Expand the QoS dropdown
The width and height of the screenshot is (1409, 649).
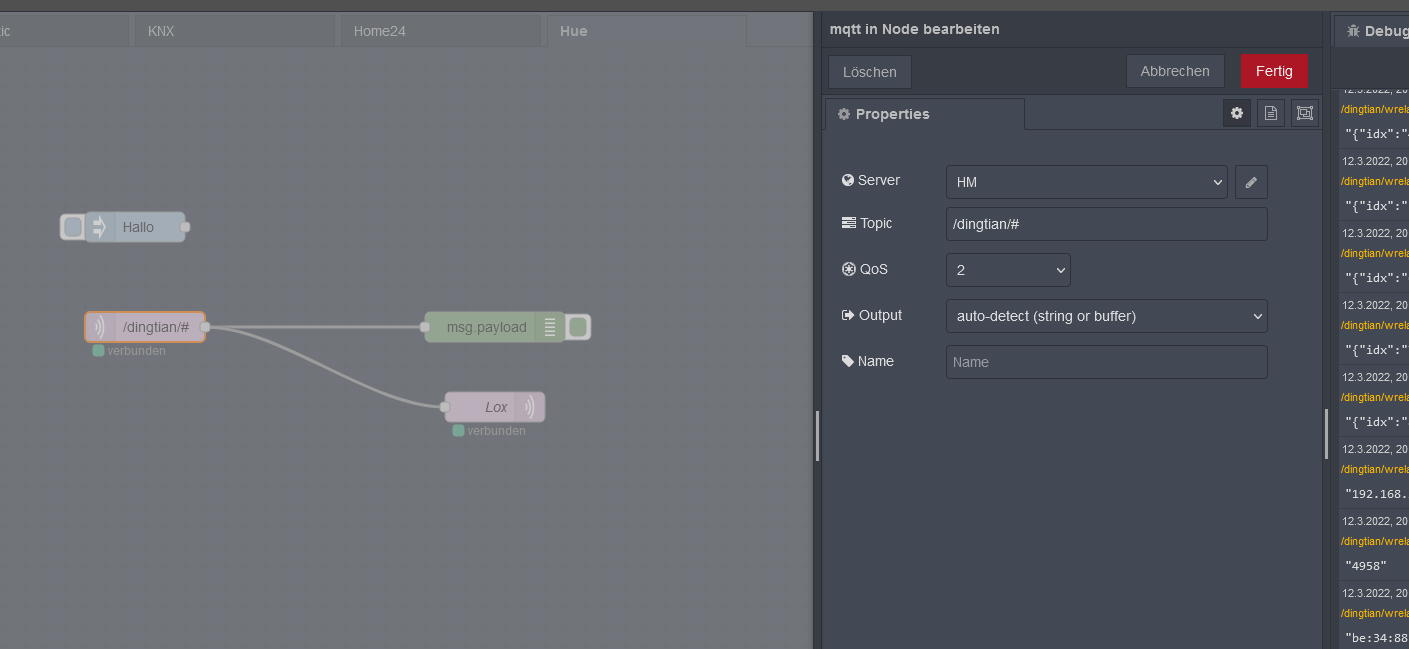pos(1007,270)
